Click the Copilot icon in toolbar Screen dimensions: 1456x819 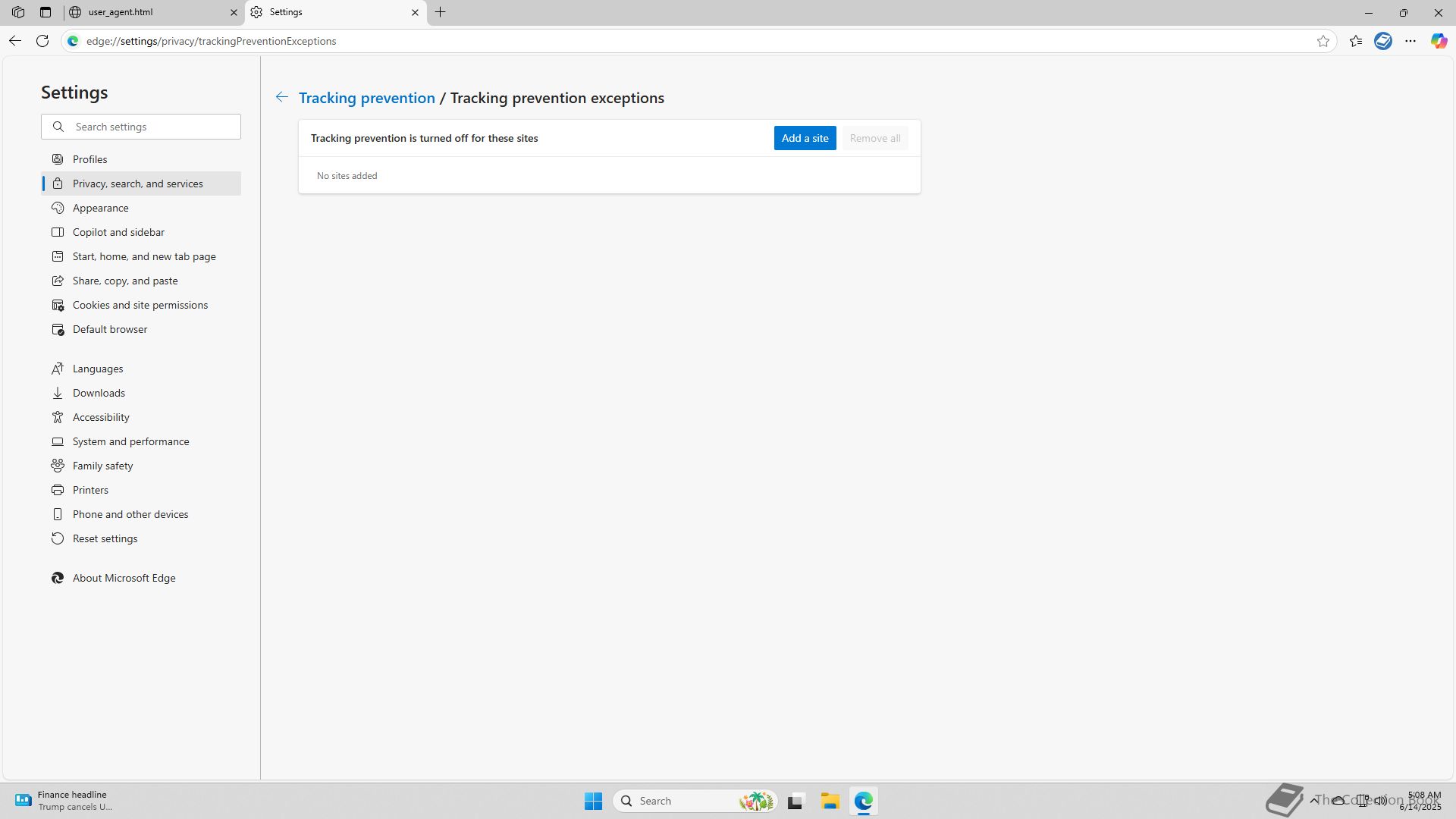[x=1439, y=41]
